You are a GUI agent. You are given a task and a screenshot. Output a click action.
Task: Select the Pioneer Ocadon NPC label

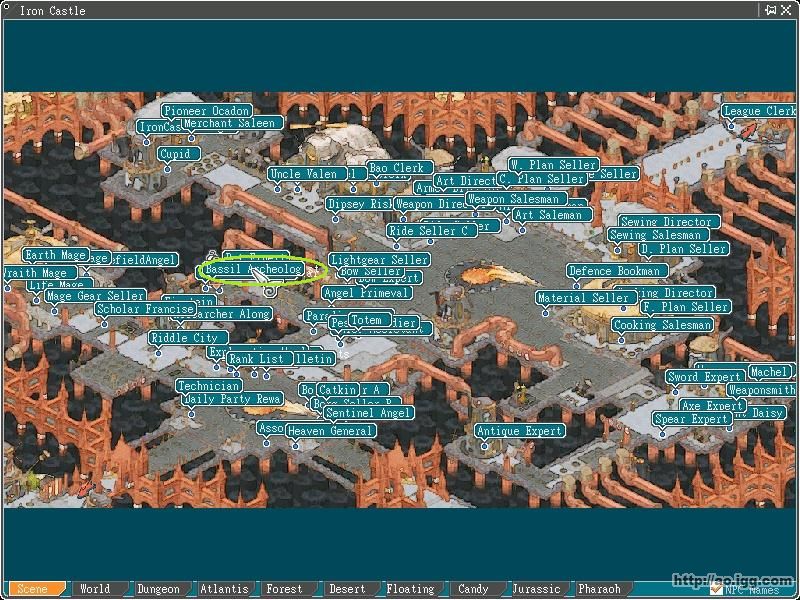(x=207, y=111)
